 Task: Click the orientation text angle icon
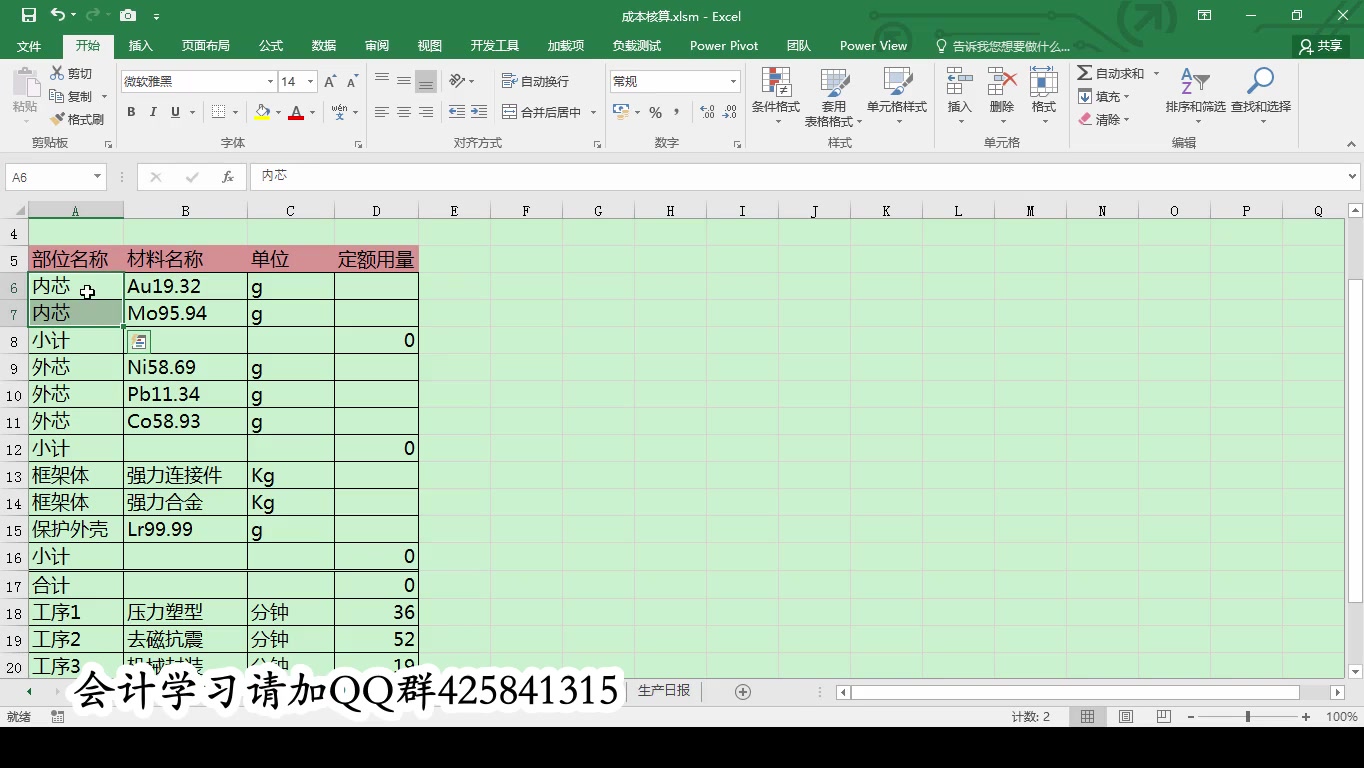tap(457, 81)
